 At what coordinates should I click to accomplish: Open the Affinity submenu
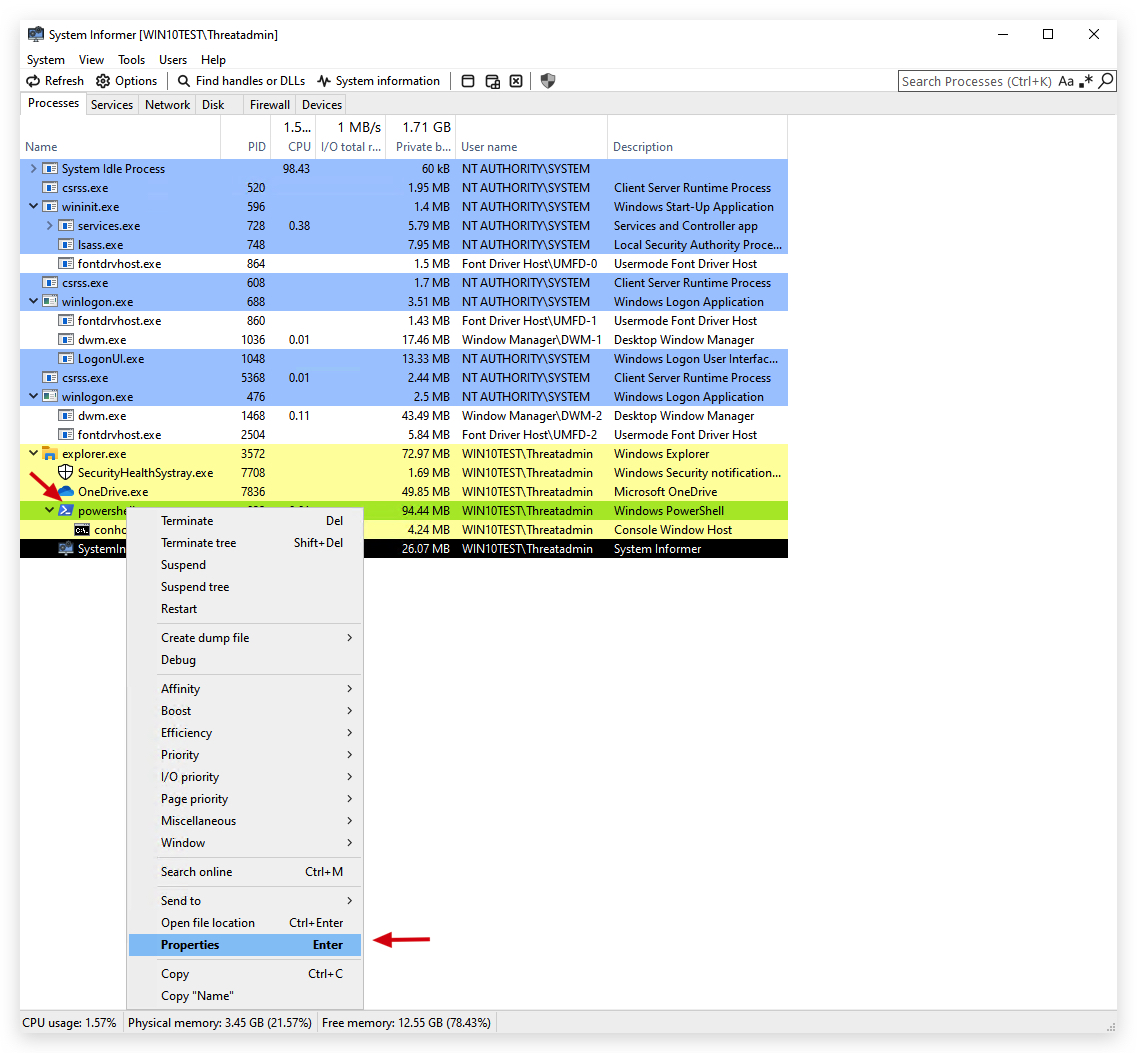[x=245, y=689]
